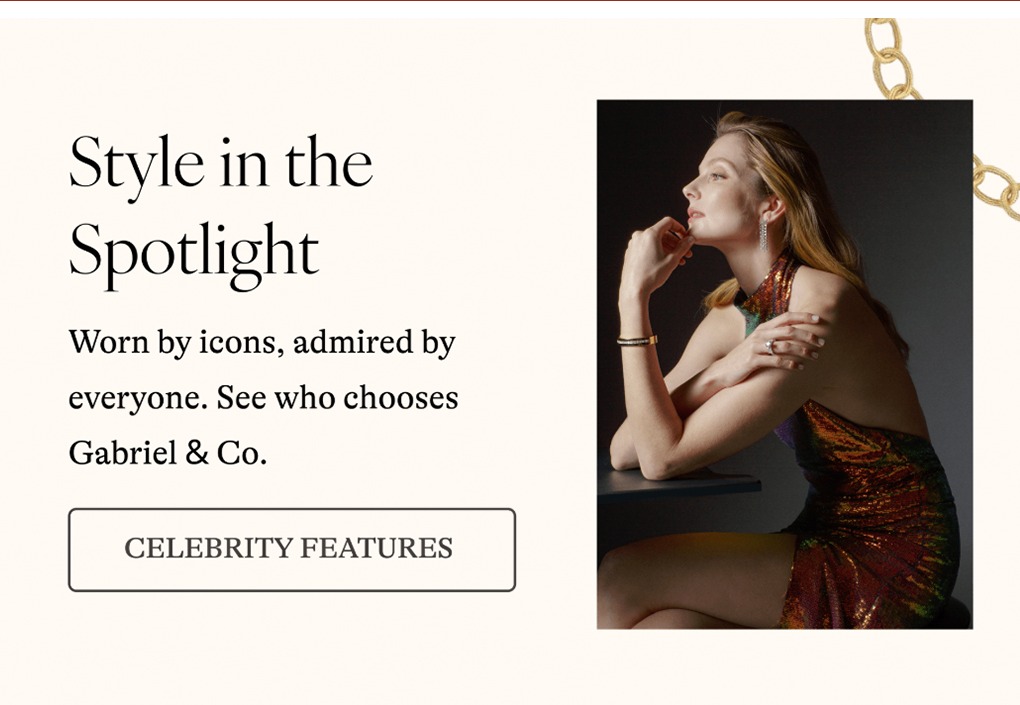1020x705 pixels.
Task: Click the top red banner border
Action: pos(510,4)
